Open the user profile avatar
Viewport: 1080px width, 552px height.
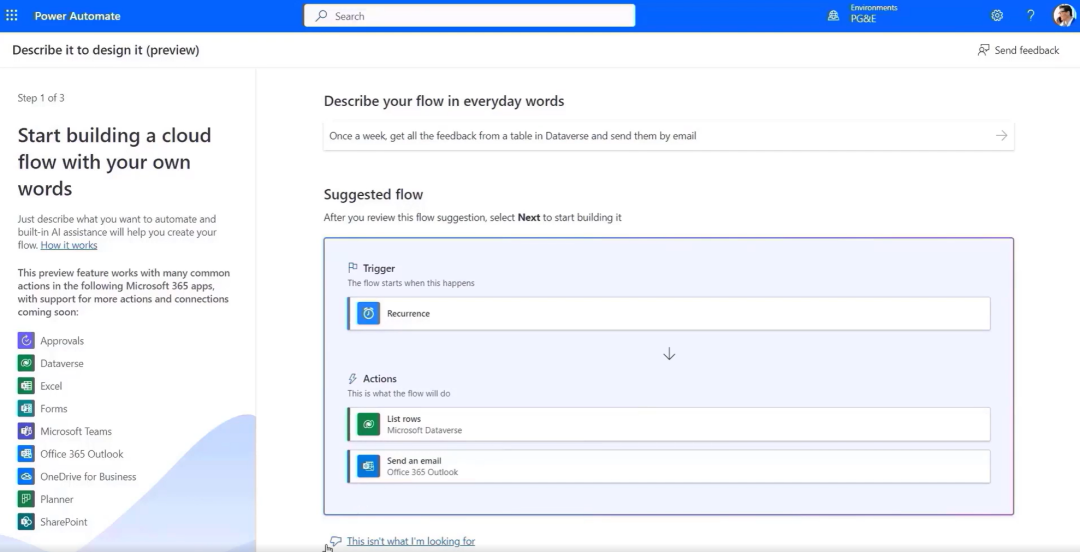coord(1064,16)
